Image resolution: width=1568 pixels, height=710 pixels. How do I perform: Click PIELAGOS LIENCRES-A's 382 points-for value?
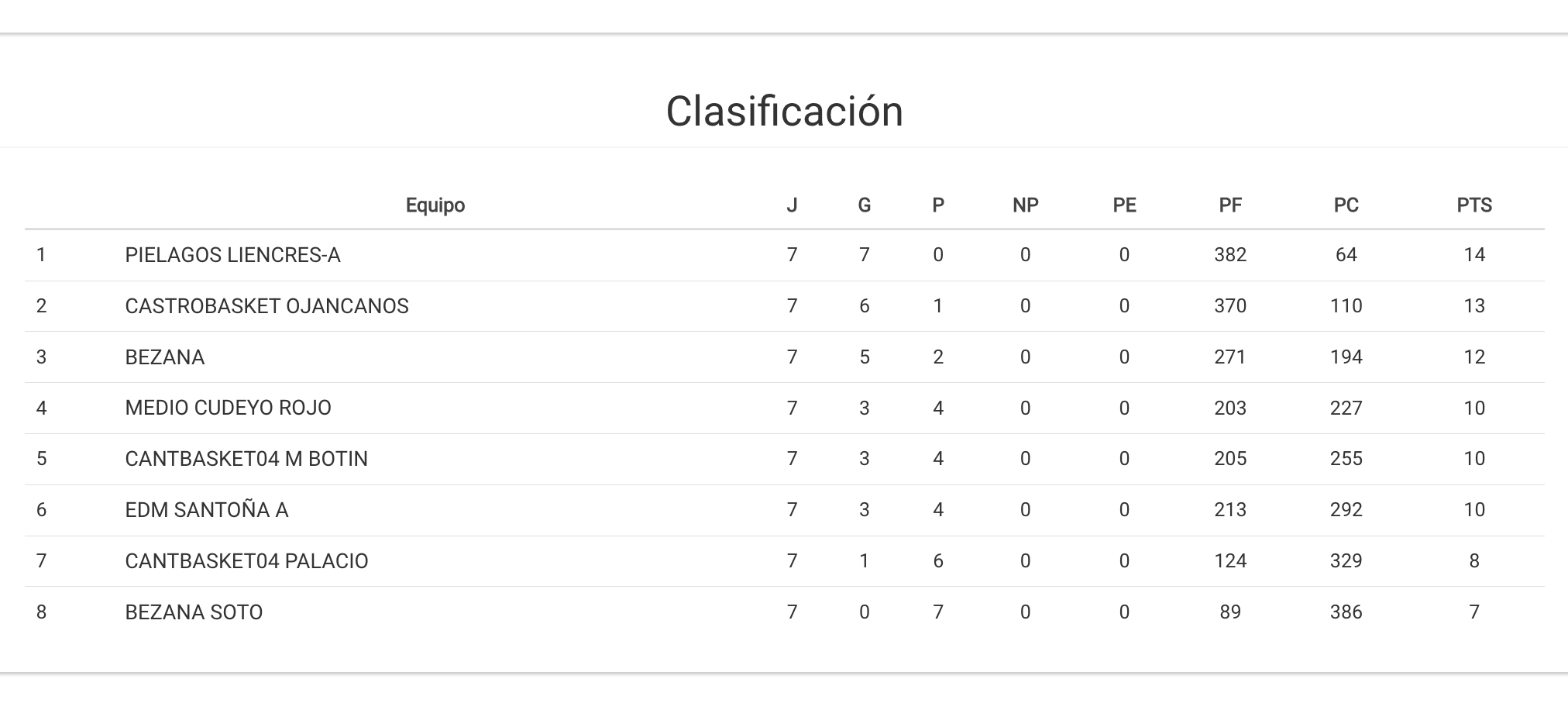(x=1229, y=255)
